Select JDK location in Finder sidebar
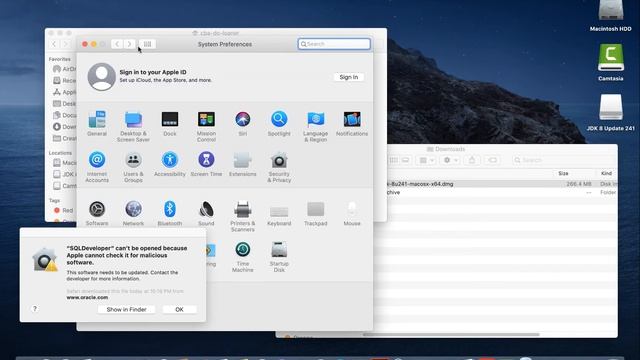Viewport: 640px width, 360px height. 65,174
